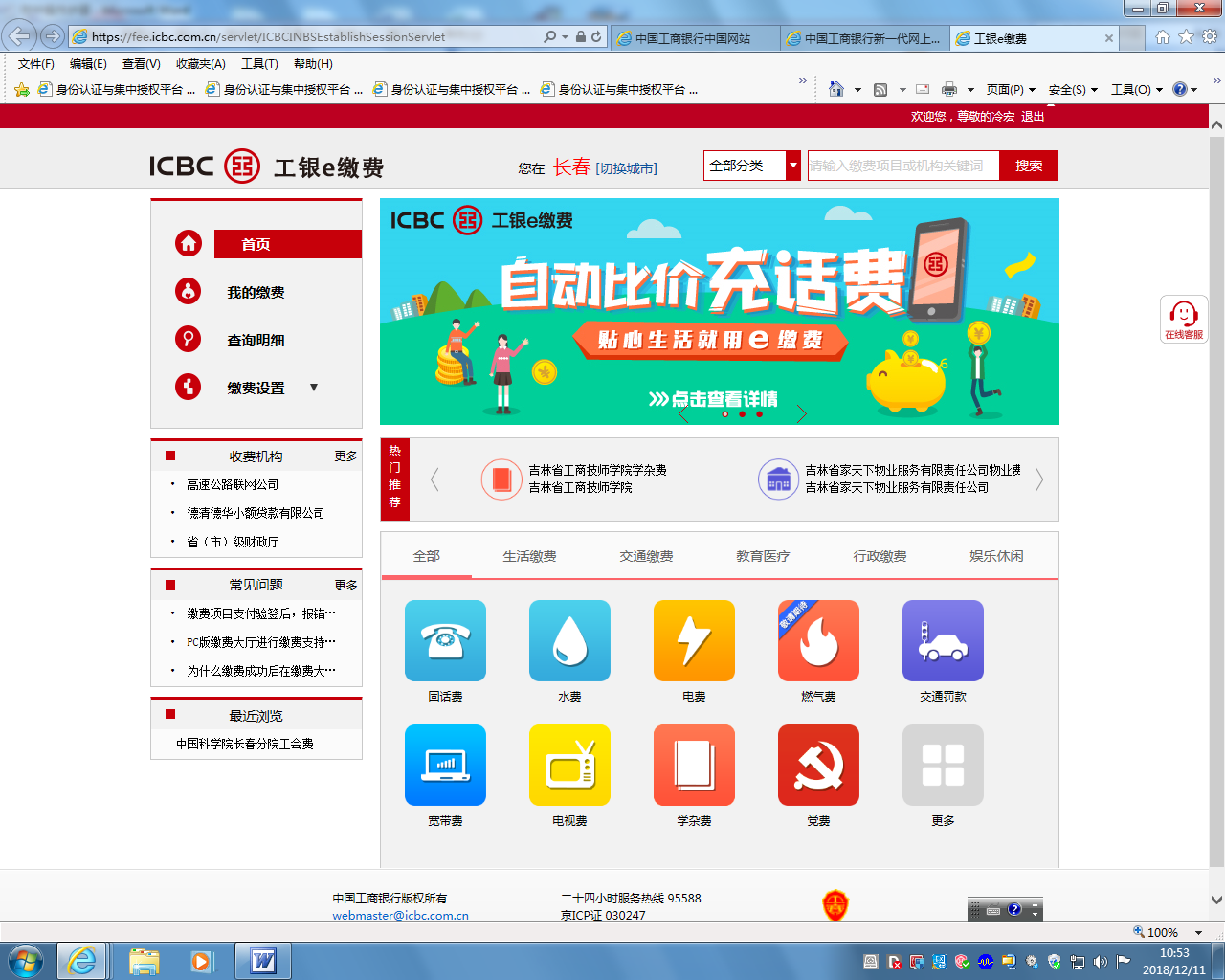Click the refresh icon in address bar

(596, 36)
